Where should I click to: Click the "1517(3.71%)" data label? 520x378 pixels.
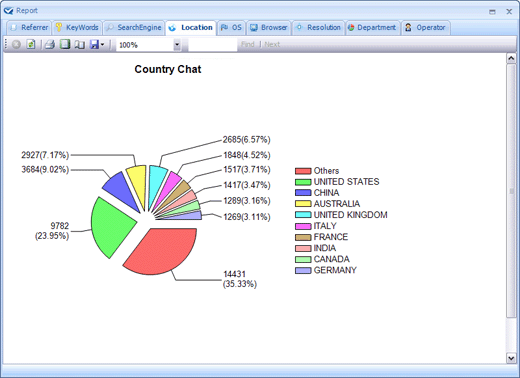[x=247, y=170]
